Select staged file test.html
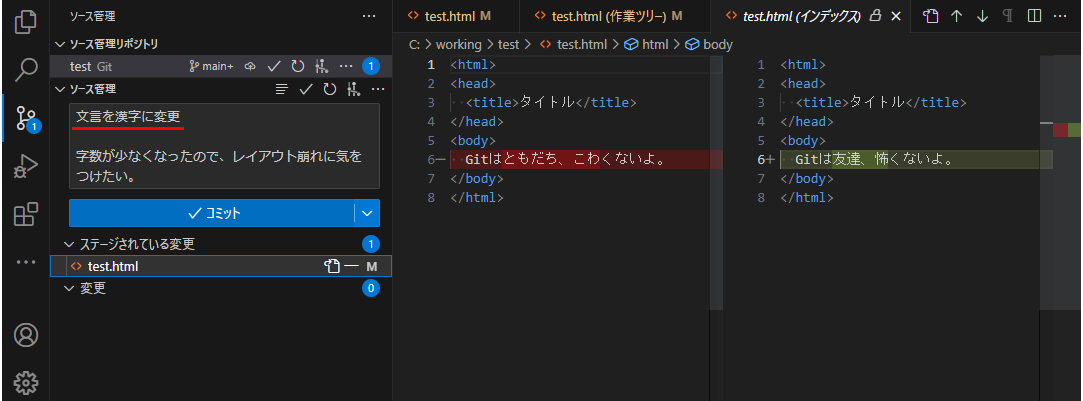The height and width of the screenshot is (401, 1083). [x=221, y=266]
